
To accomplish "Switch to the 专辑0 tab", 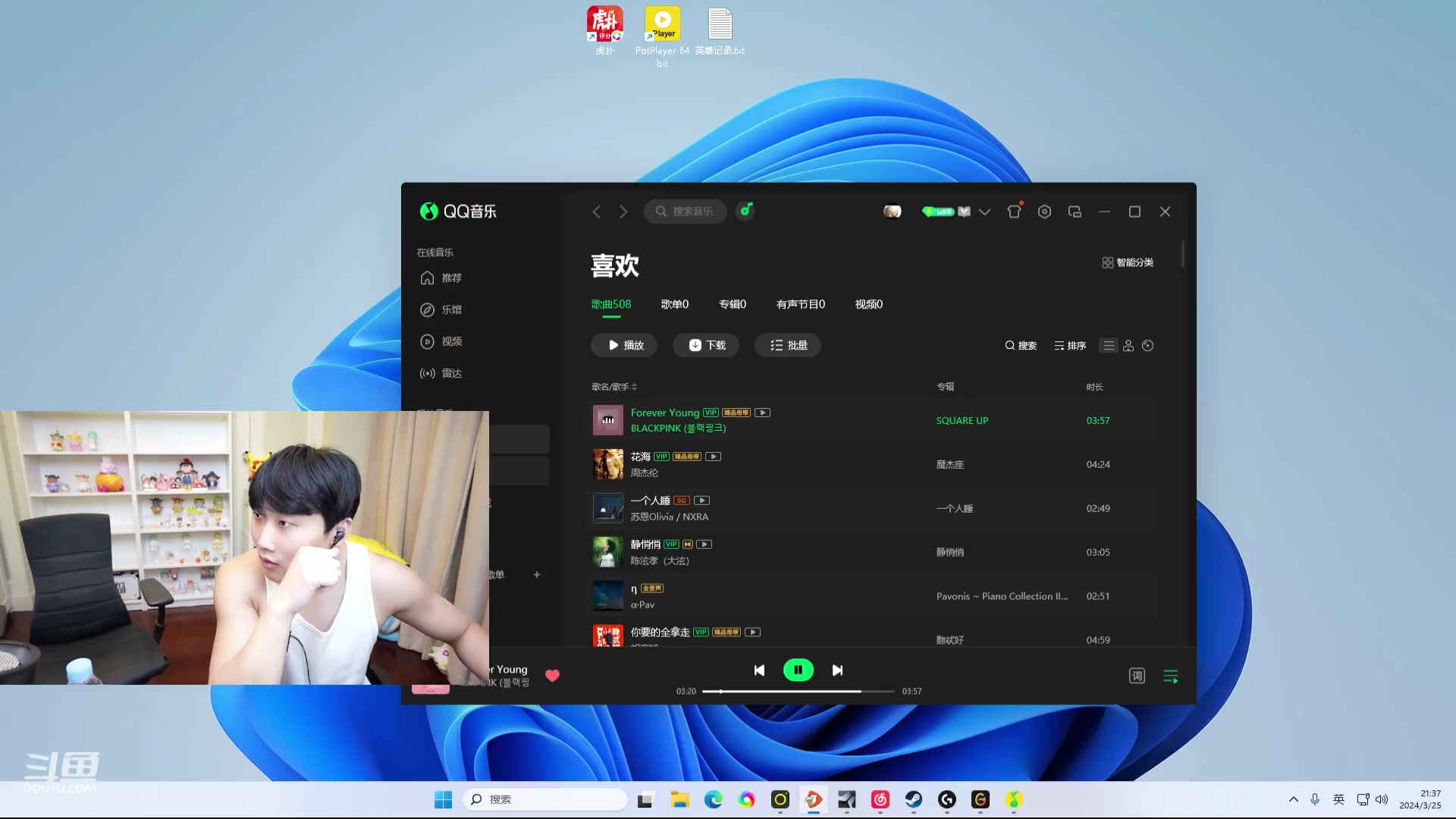I will pos(733,304).
